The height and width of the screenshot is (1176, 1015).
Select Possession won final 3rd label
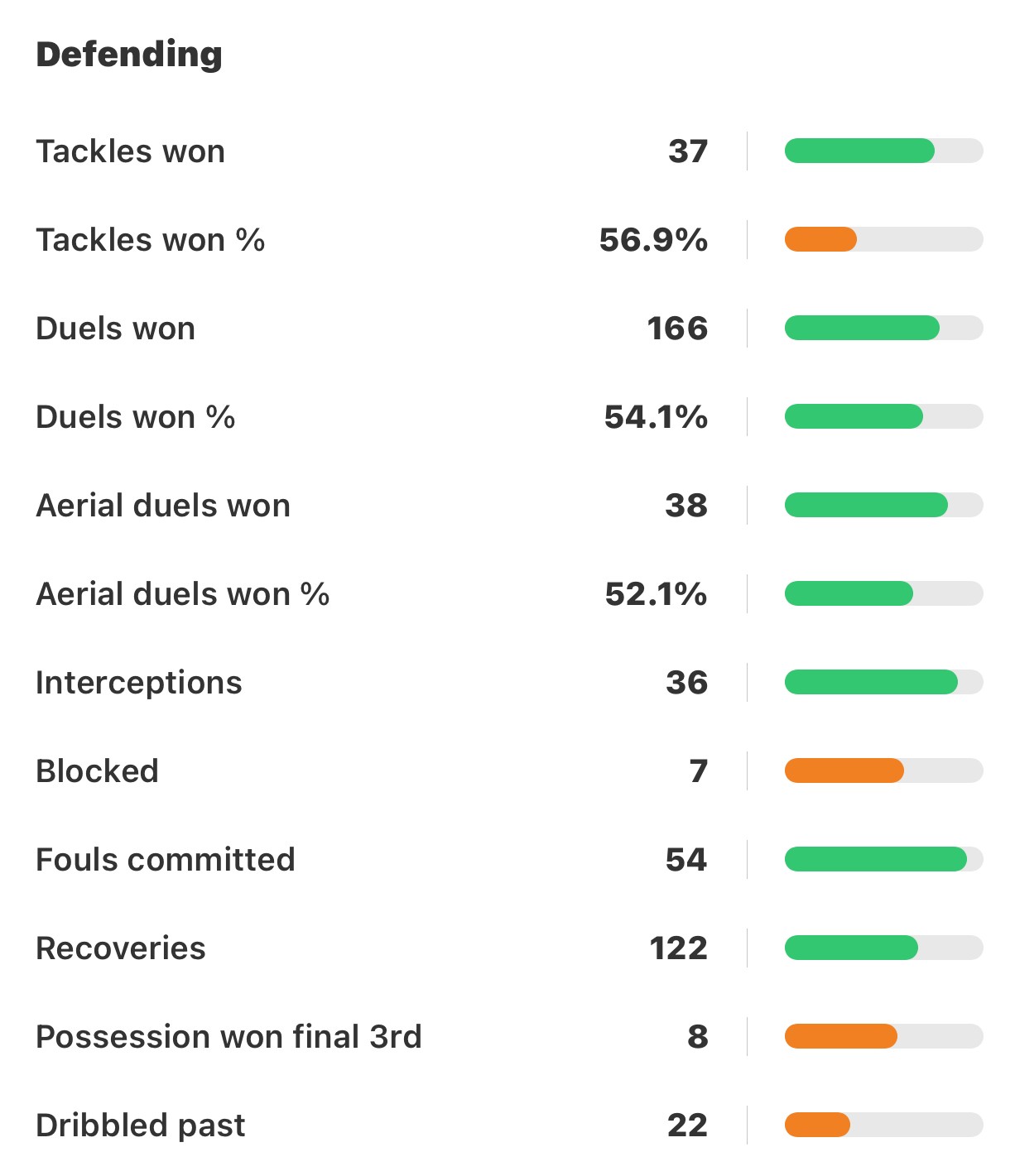(228, 1037)
